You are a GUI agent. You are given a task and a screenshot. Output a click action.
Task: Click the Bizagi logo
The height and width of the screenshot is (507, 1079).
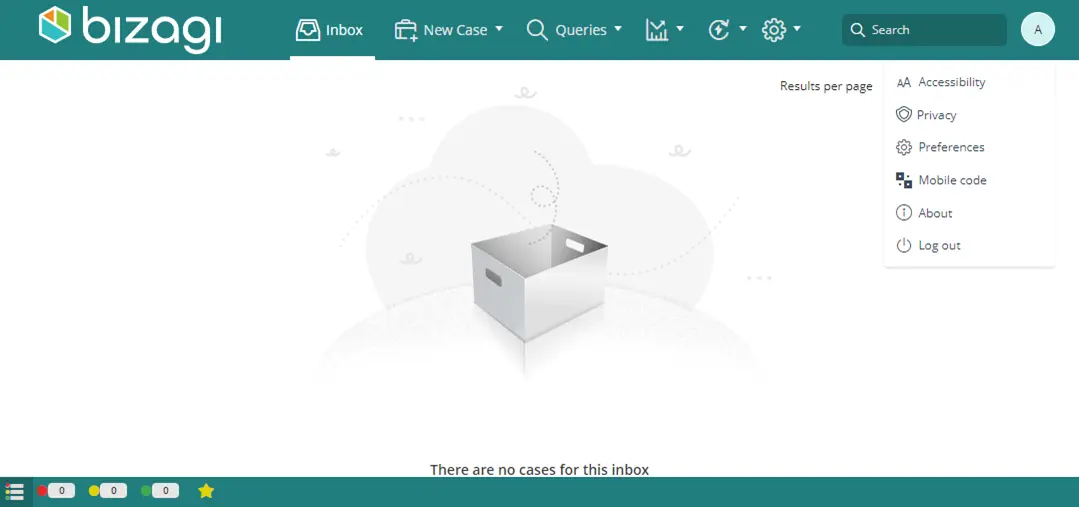click(130, 30)
